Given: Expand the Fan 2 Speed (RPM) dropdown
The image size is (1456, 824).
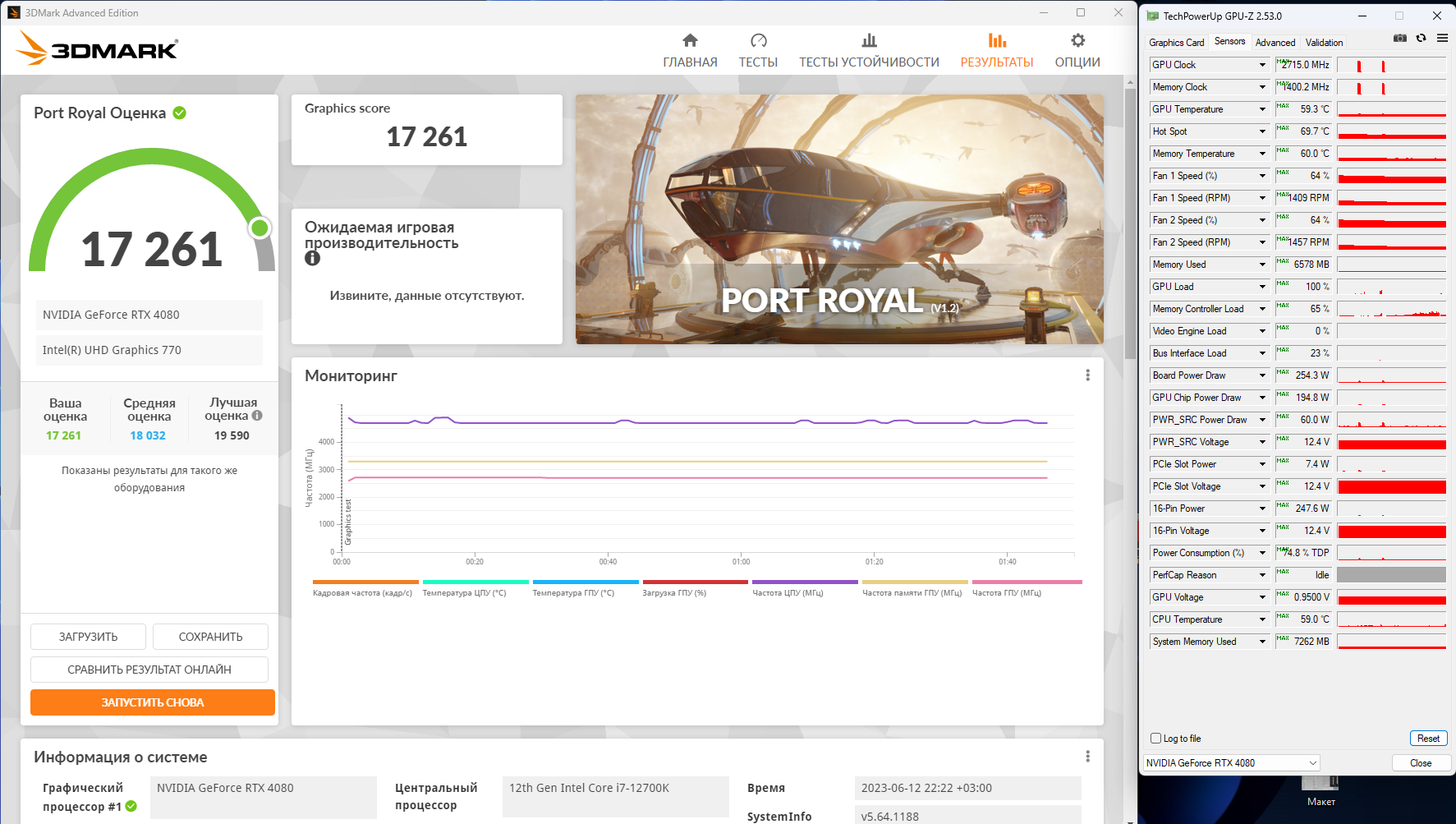Looking at the screenshot, I should (x=1262, y=242).
